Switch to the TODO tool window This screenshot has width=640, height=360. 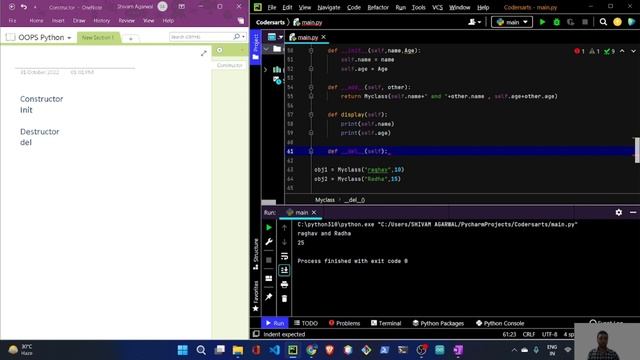tap(306, 323)
